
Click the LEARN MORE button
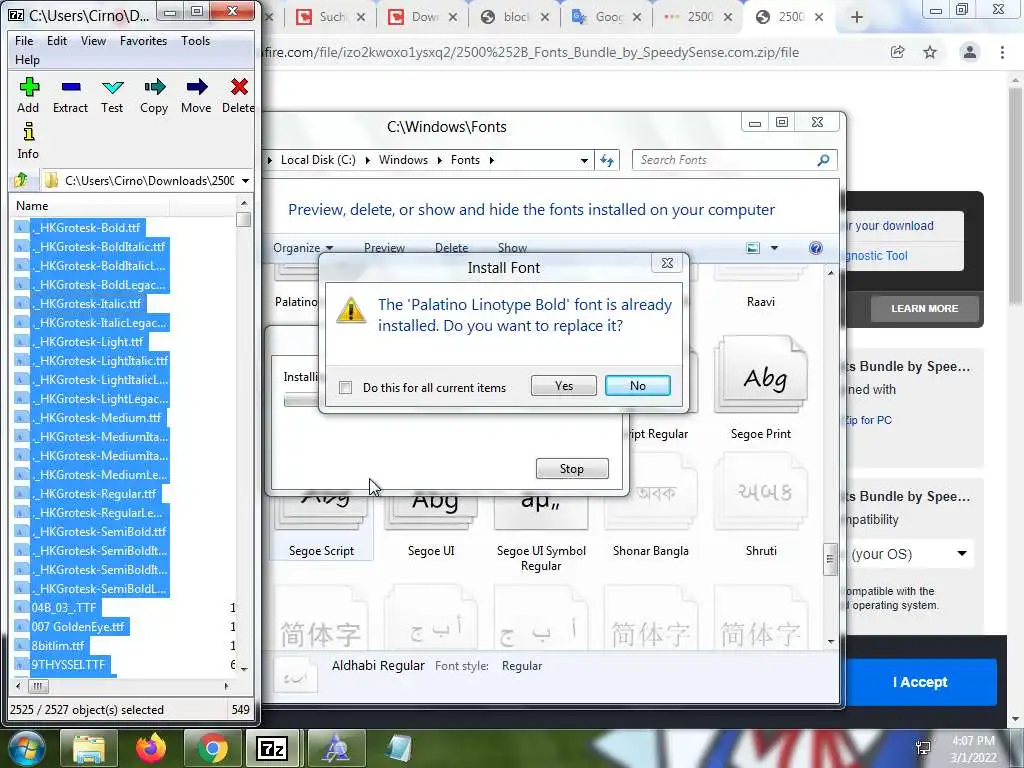coord(925,308)
